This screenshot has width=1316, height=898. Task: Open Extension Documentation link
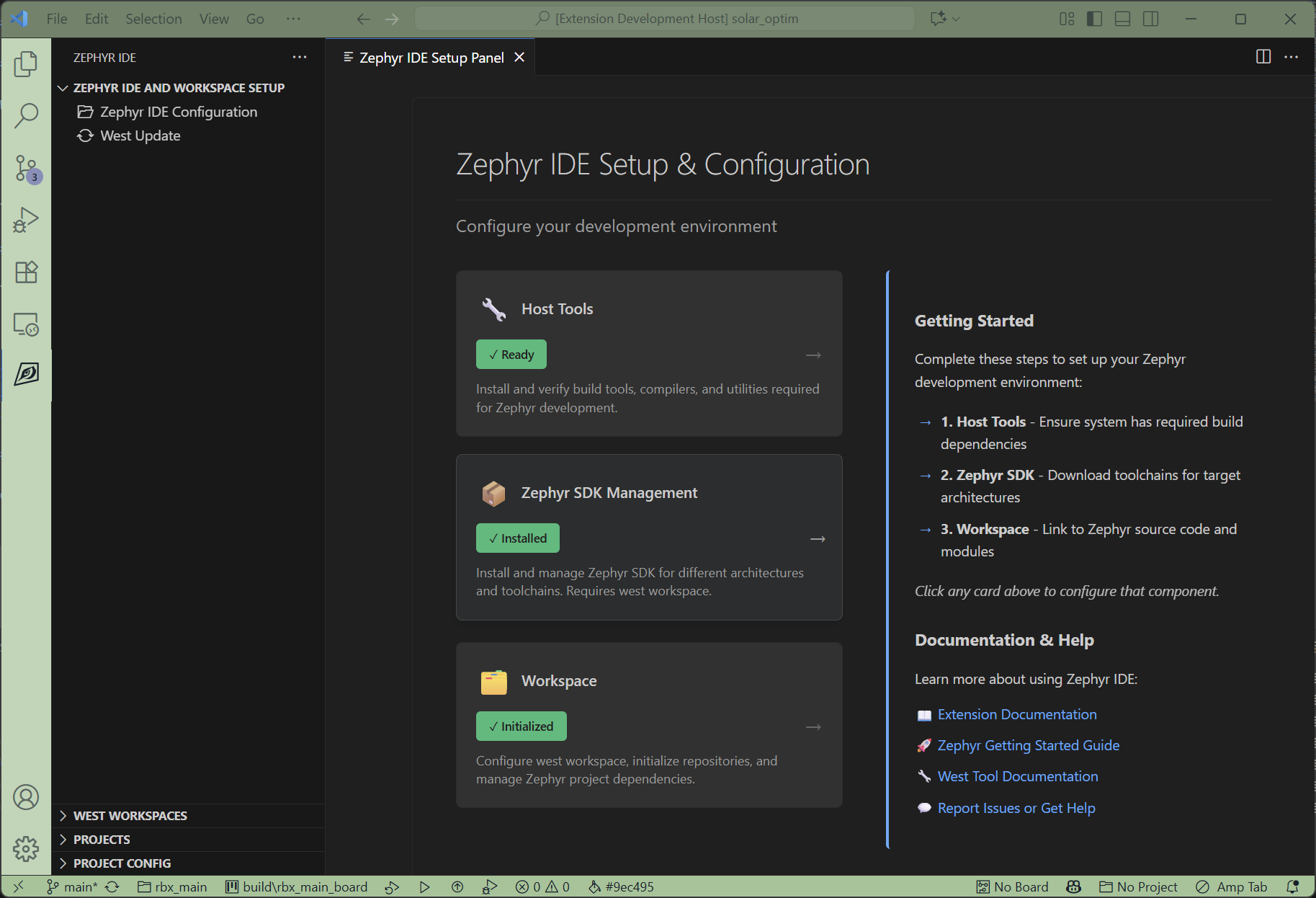click(1017, 714)
